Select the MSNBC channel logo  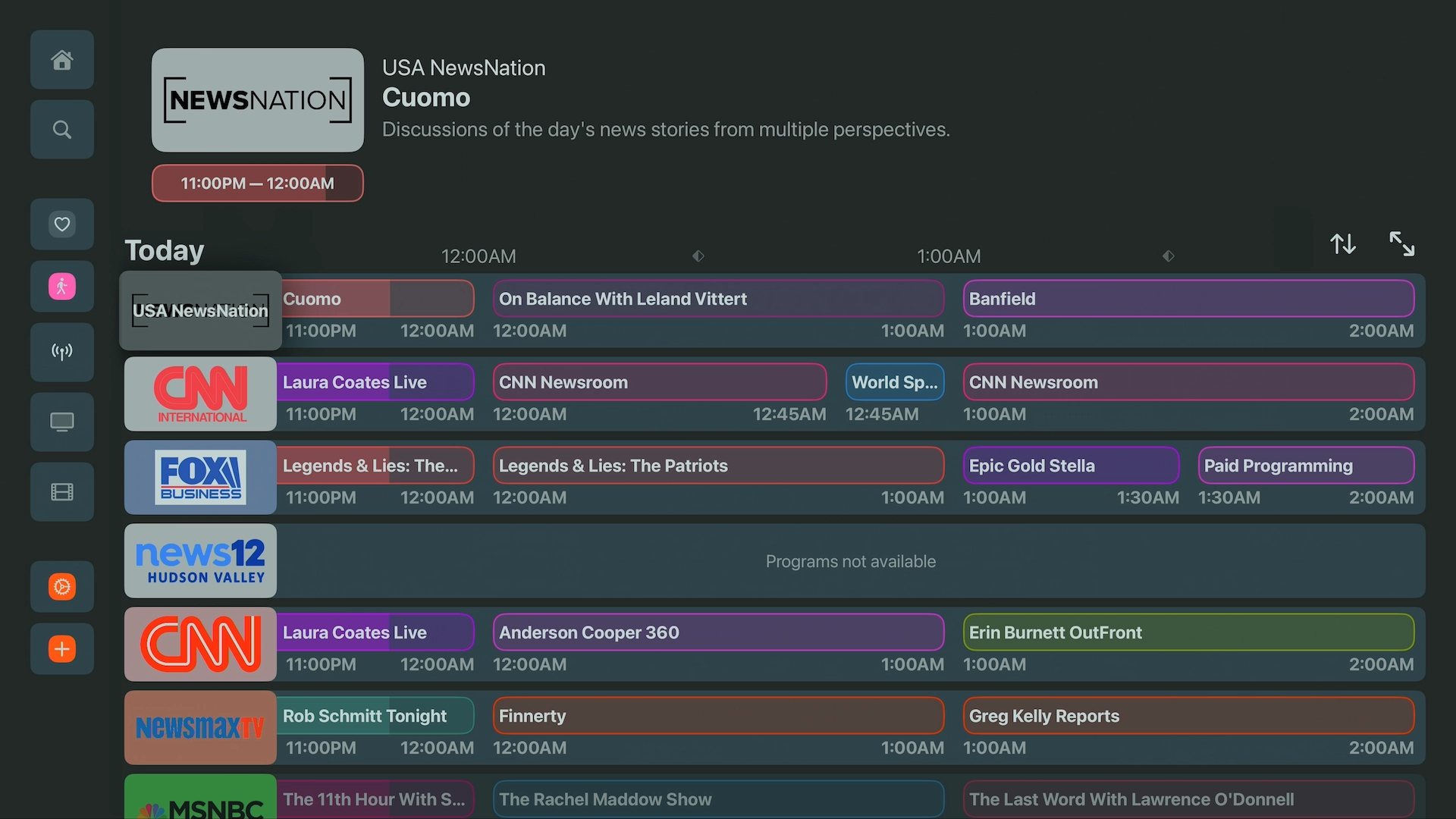pyautogui.click(x=201, y=796)
